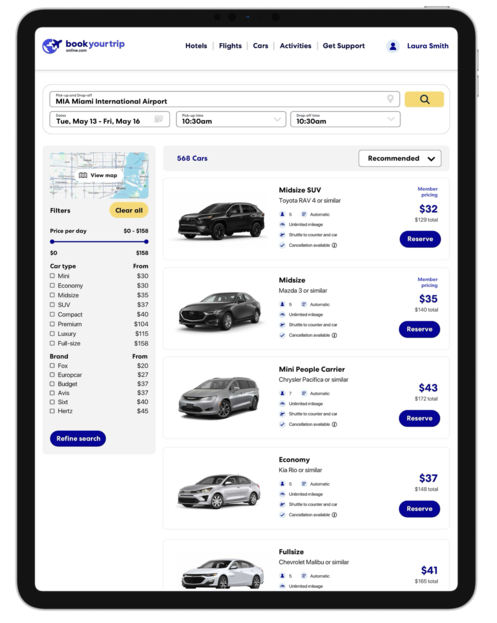The width and height of the screenshot is (497, 623).
Task: Click the Kia Rio car image
Action: (x=219, y=491)
